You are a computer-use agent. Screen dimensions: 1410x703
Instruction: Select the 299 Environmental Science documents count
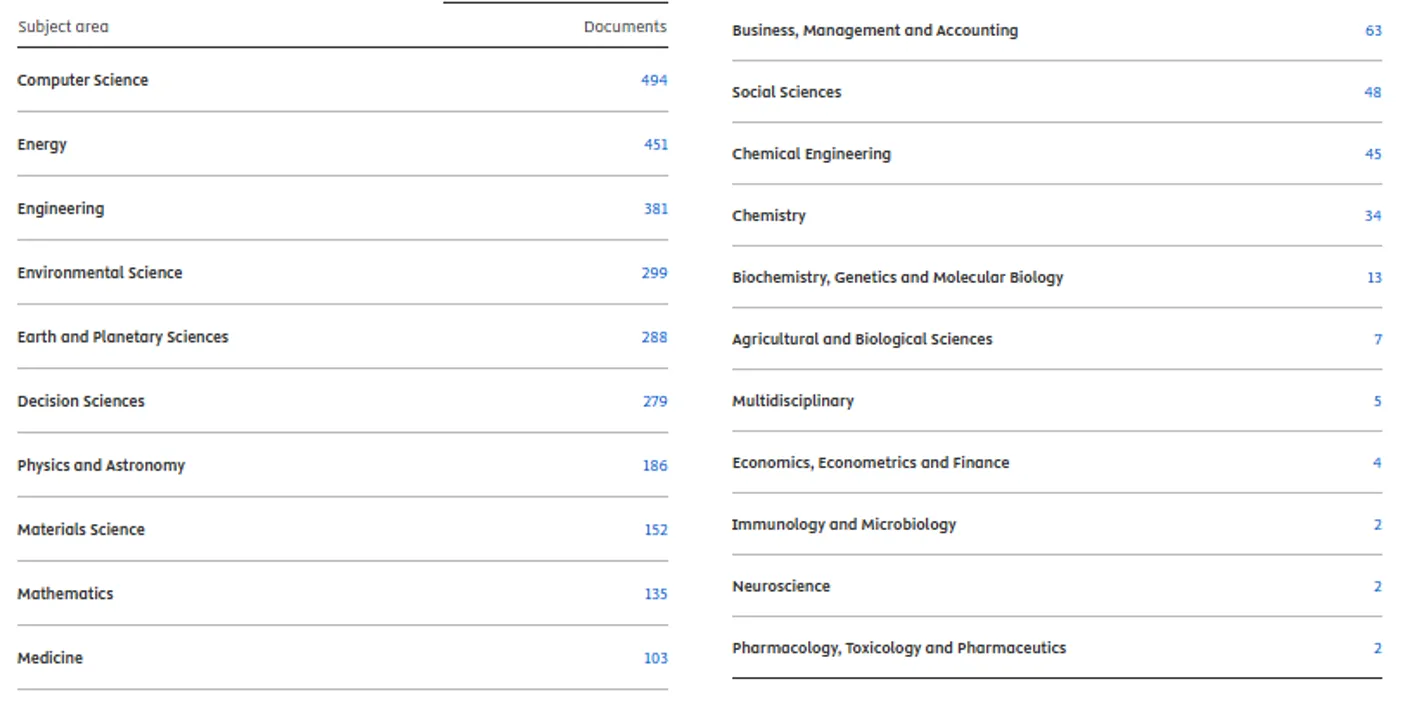click(654, 273)
